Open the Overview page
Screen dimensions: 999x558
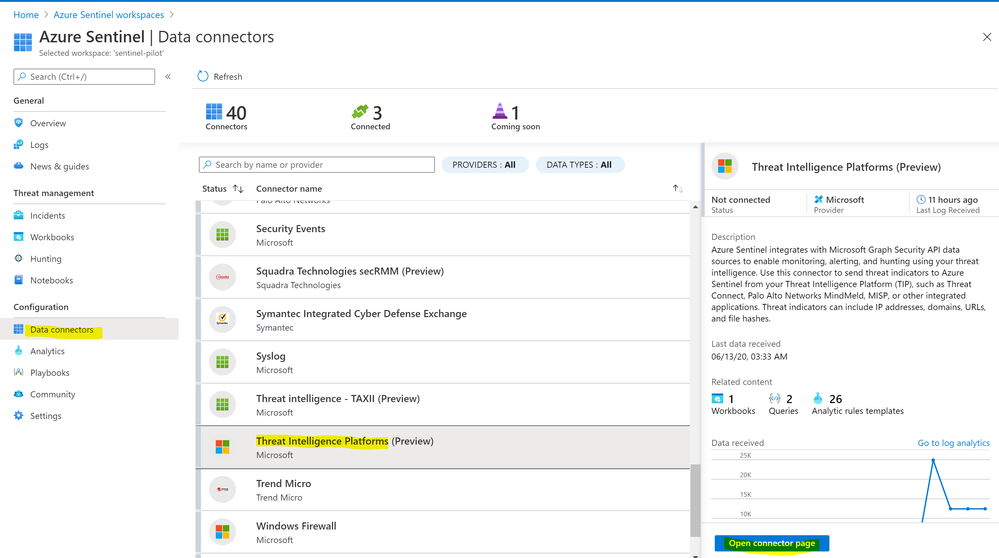48,123
